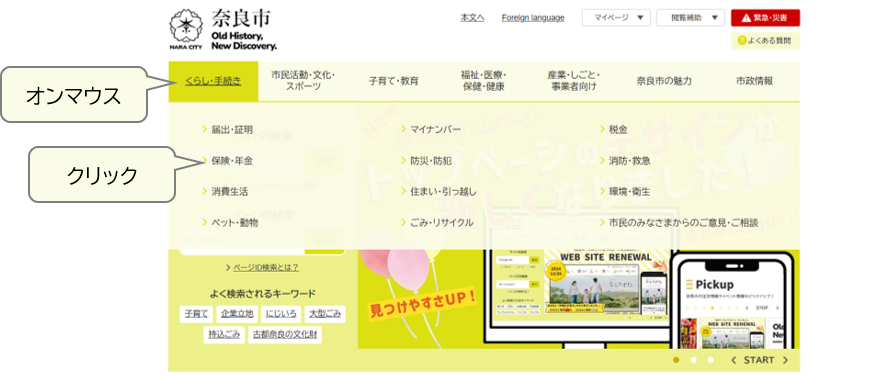Click the 子育て keyword tag

(x=196, y=314)
